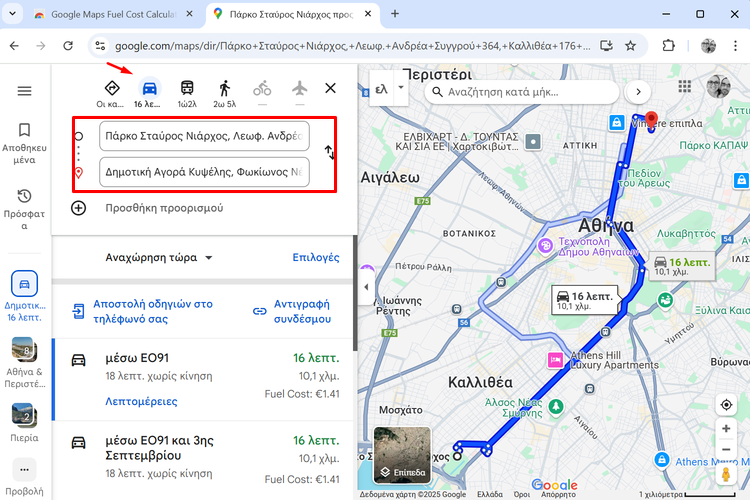
Task: Zoom in on the map
Action: pyautogui.click(x=726, y=429)
